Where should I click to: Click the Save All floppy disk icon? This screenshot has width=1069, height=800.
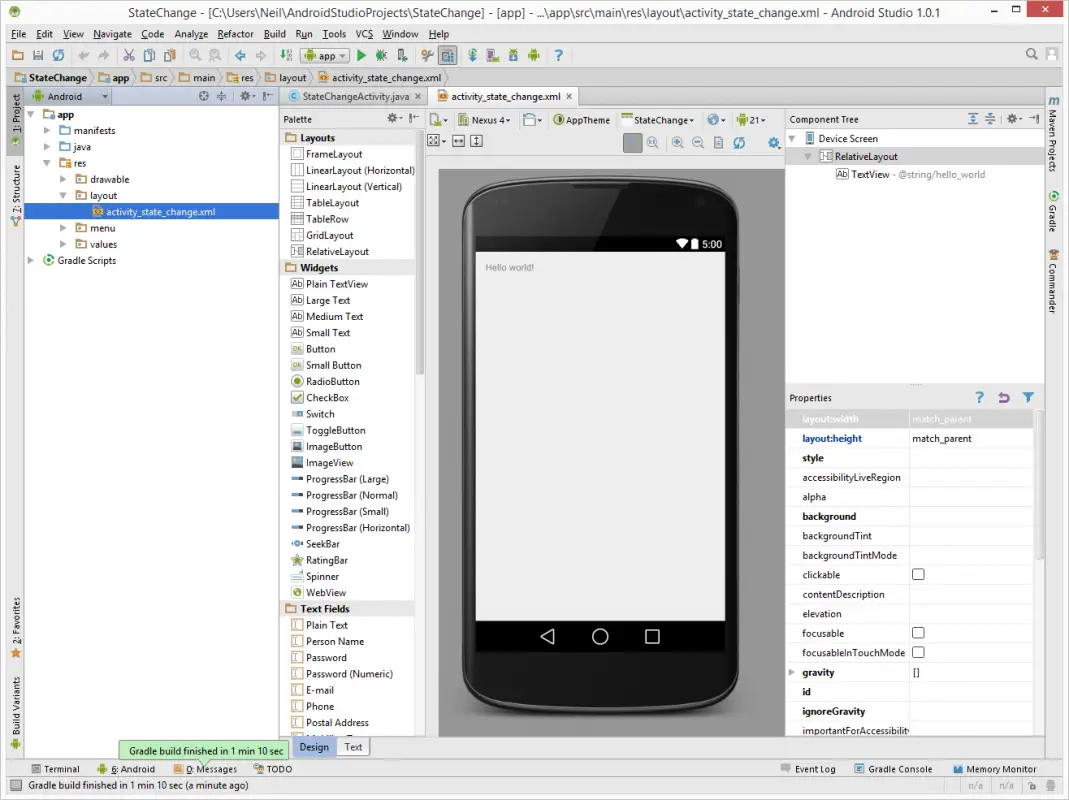tap(38, 56)
